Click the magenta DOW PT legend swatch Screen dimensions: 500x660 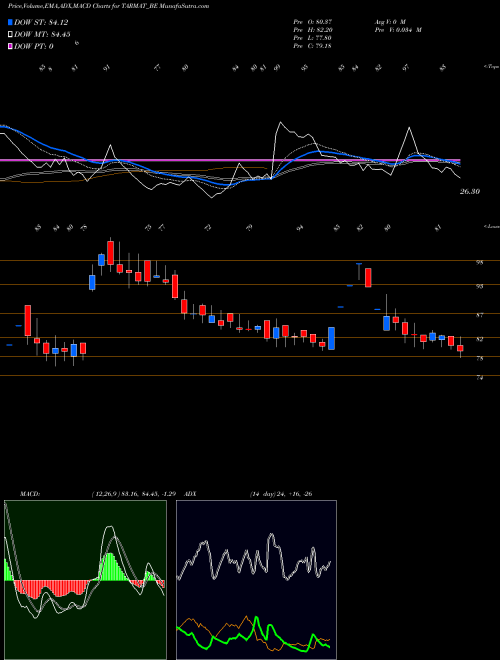click(11, 46)
